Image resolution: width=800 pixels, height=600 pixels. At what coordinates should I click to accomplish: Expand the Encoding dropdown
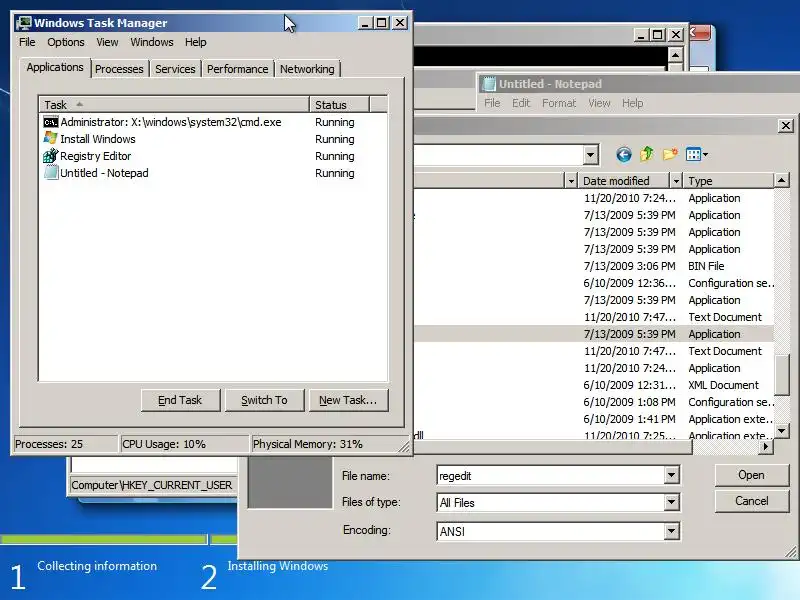(x=671, y=531)
